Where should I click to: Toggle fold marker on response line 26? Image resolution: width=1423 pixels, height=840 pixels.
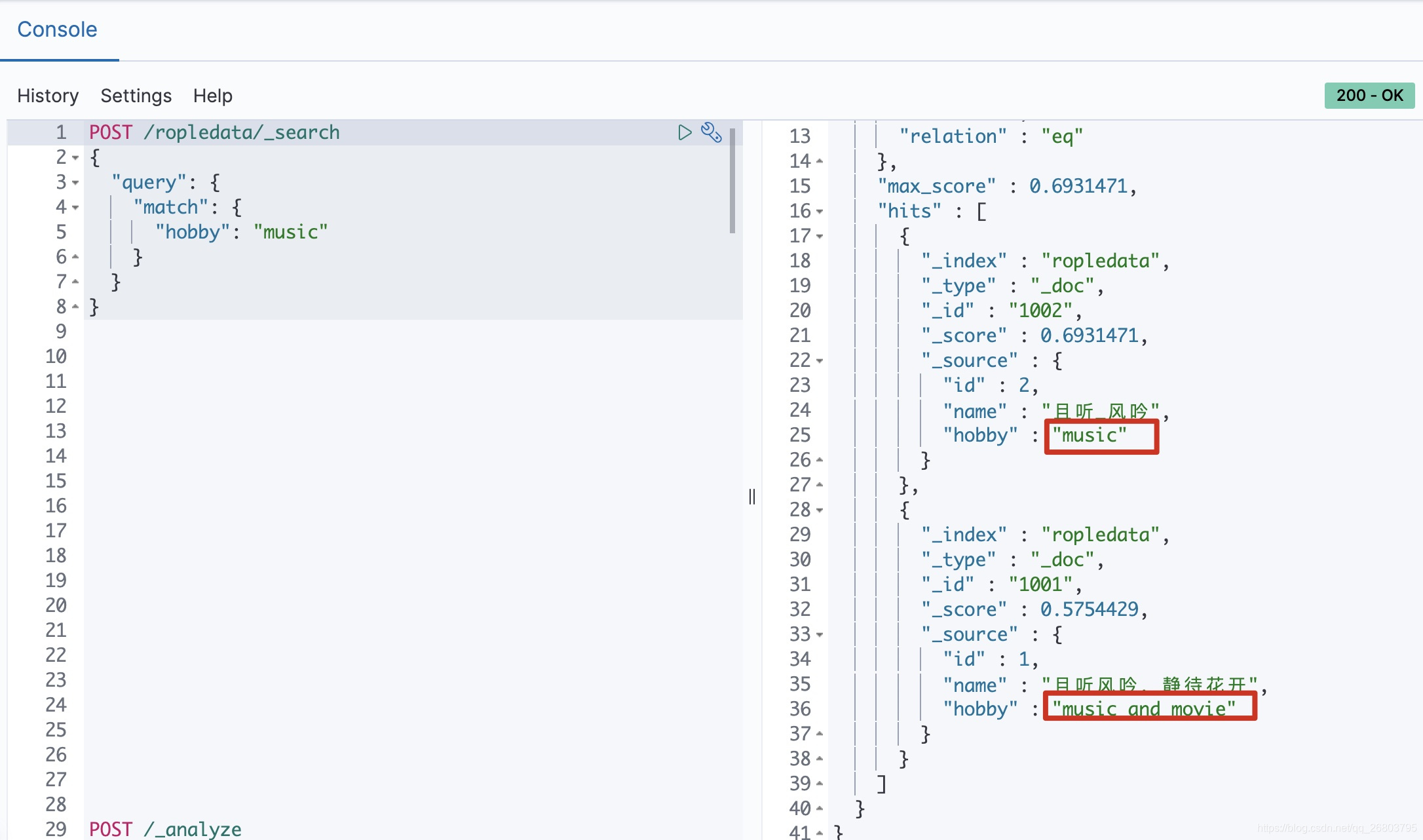(x=820, y=460)
